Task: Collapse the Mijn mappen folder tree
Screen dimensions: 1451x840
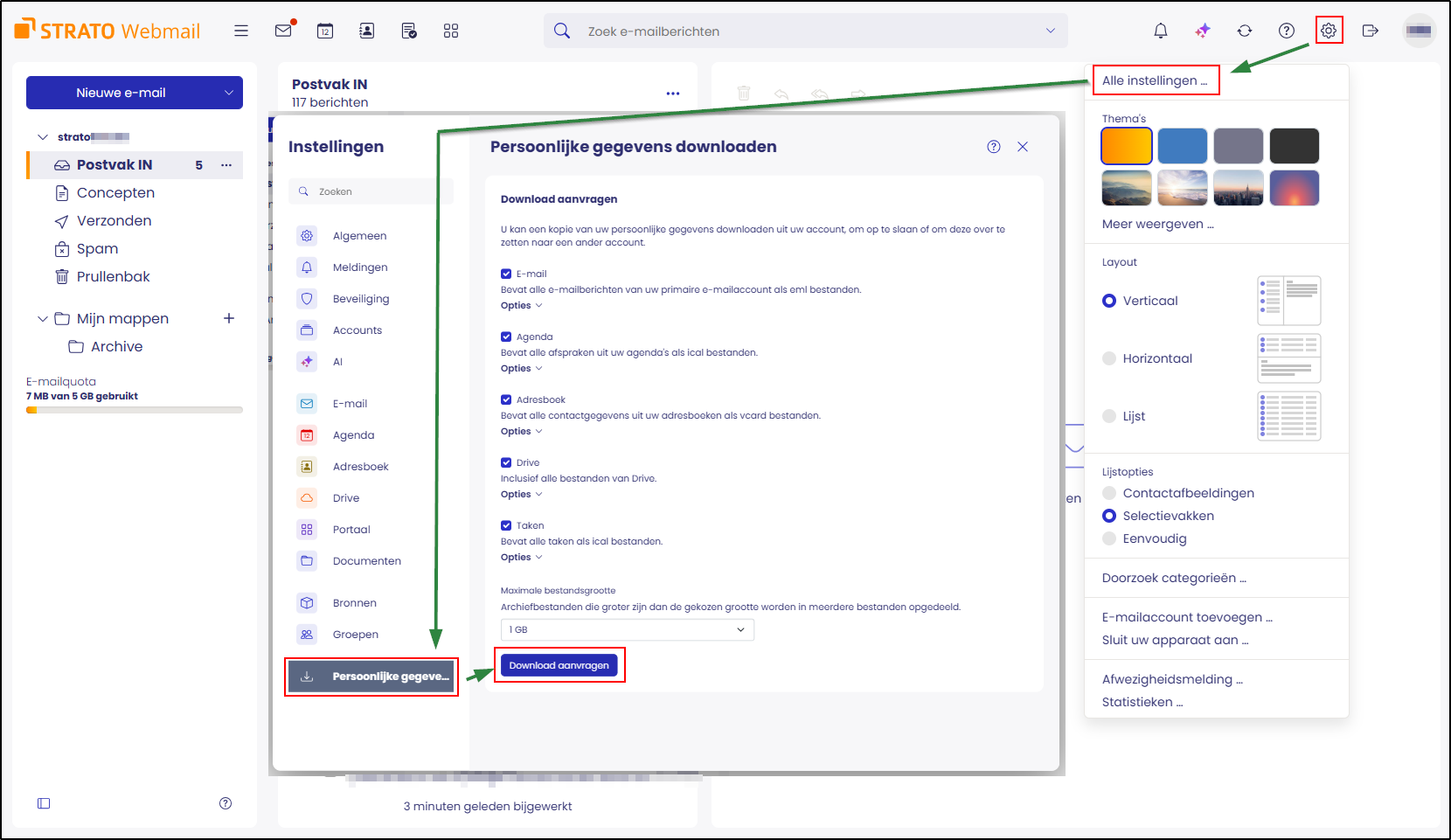Action: click(42, 318)
